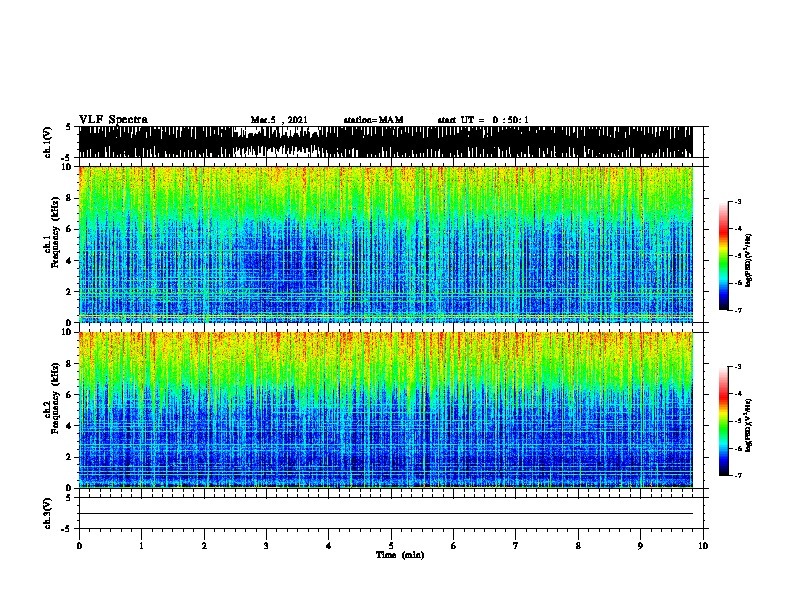Click the flat ch.3 voltage trace line
The image size is (792, 612).
[386, 514]
